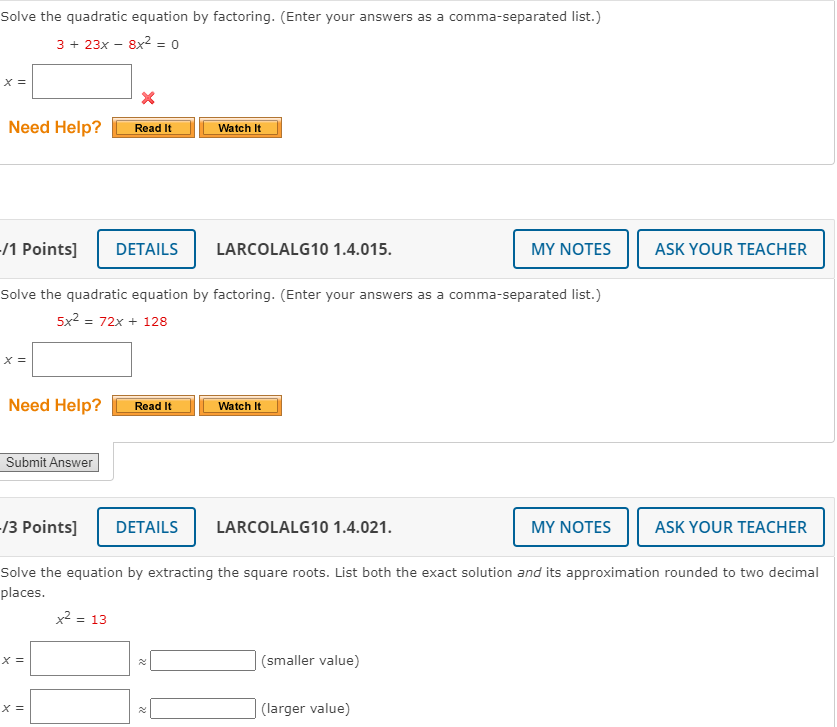This screenshot has width=837, height=727.
Task: Click the '/3 Points]' label
Action: (38, 527)
